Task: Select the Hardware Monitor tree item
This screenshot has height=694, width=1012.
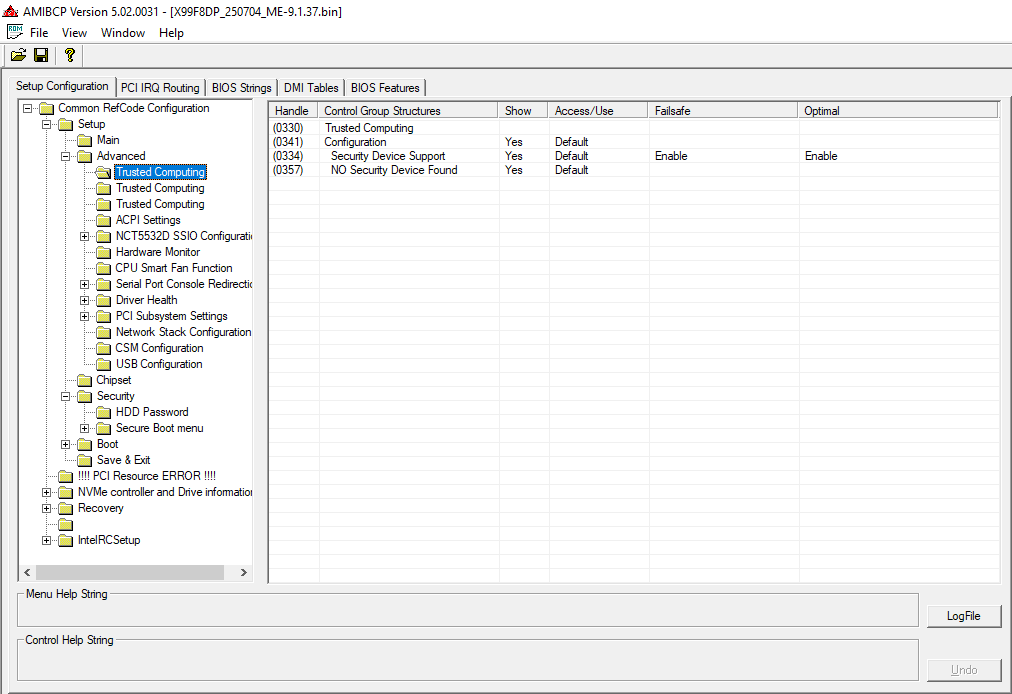Action: (x=158, y=252)
